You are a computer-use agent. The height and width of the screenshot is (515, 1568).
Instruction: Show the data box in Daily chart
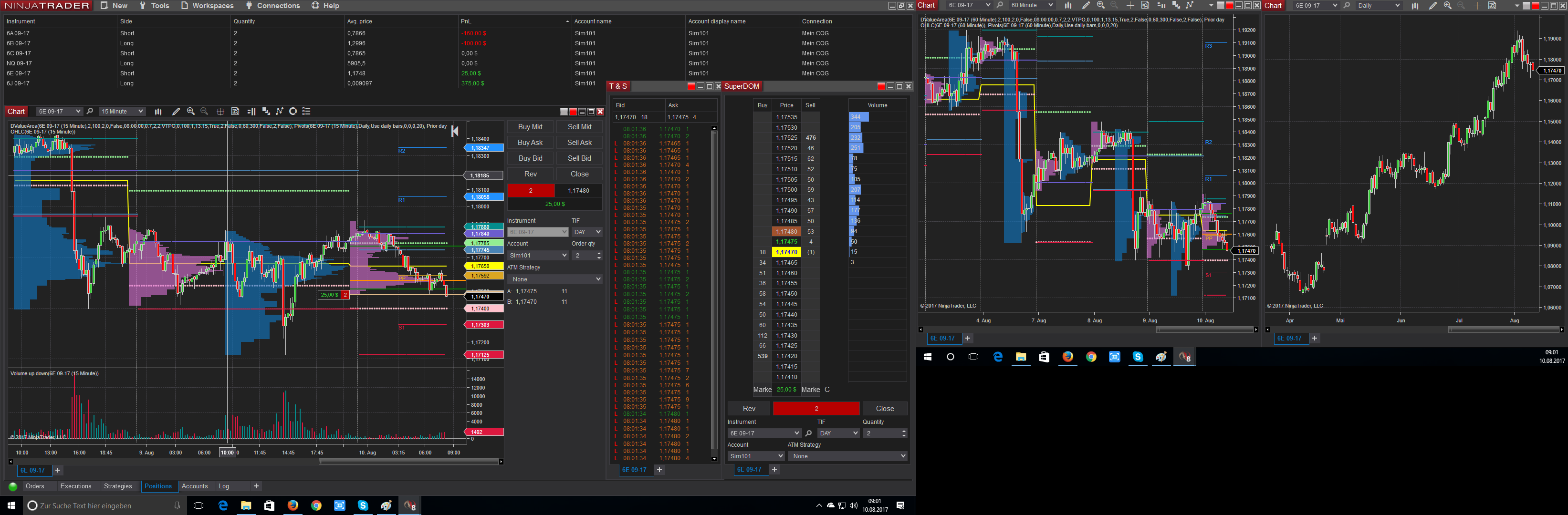tap(1492, 5)
